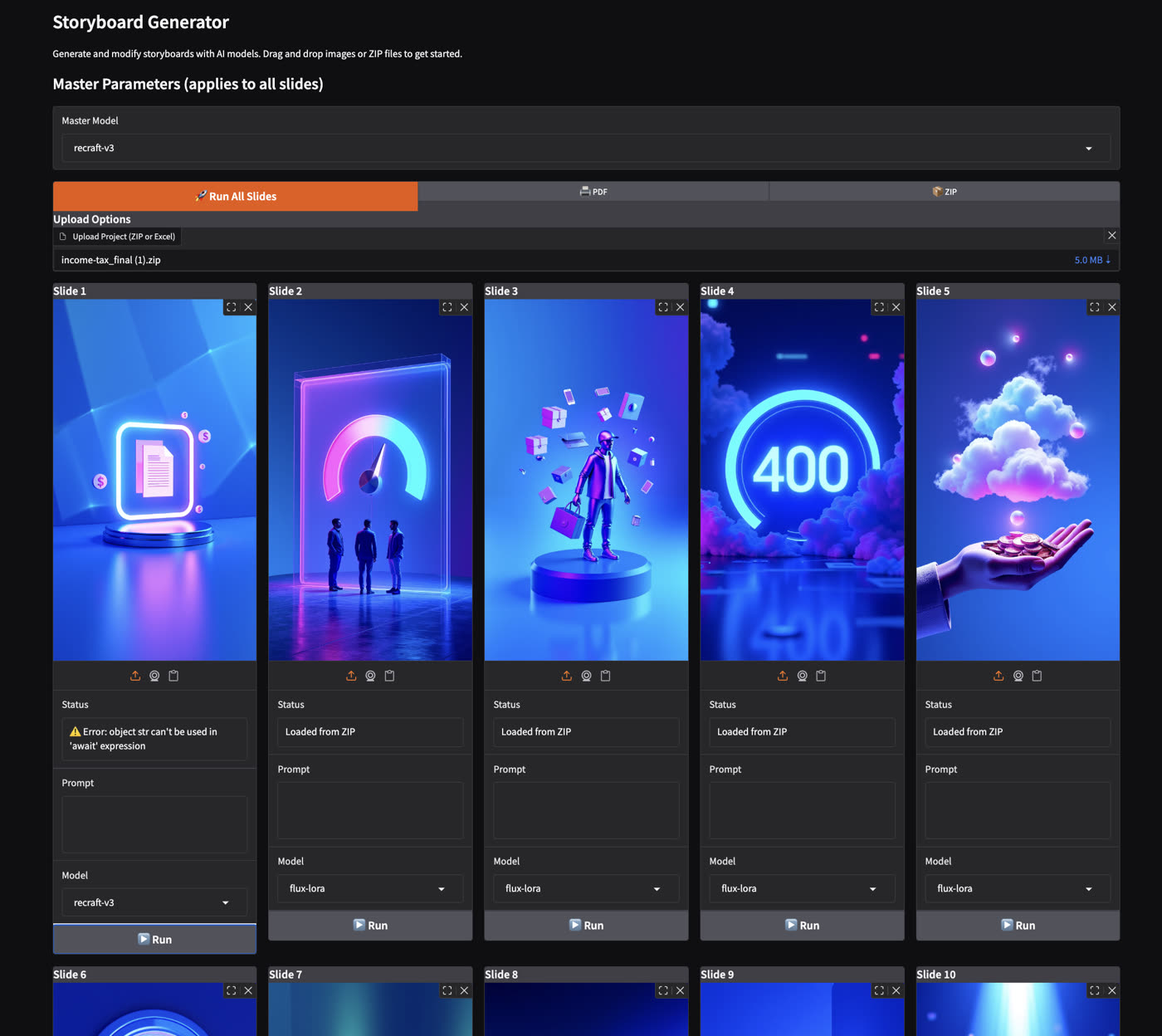Image resolution: width=1162 pixels, height=1036 pixels.
Task: Click the Slide 3 Prompt text box
Action: pyautogui.click(x=586, y=810)
